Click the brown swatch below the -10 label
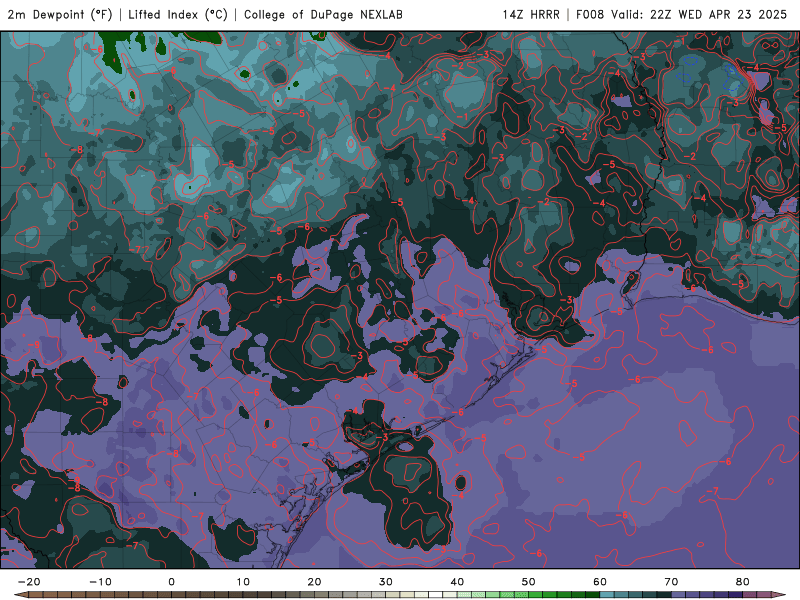This screenshot has width=800, height=600. [x=107, y=595]
